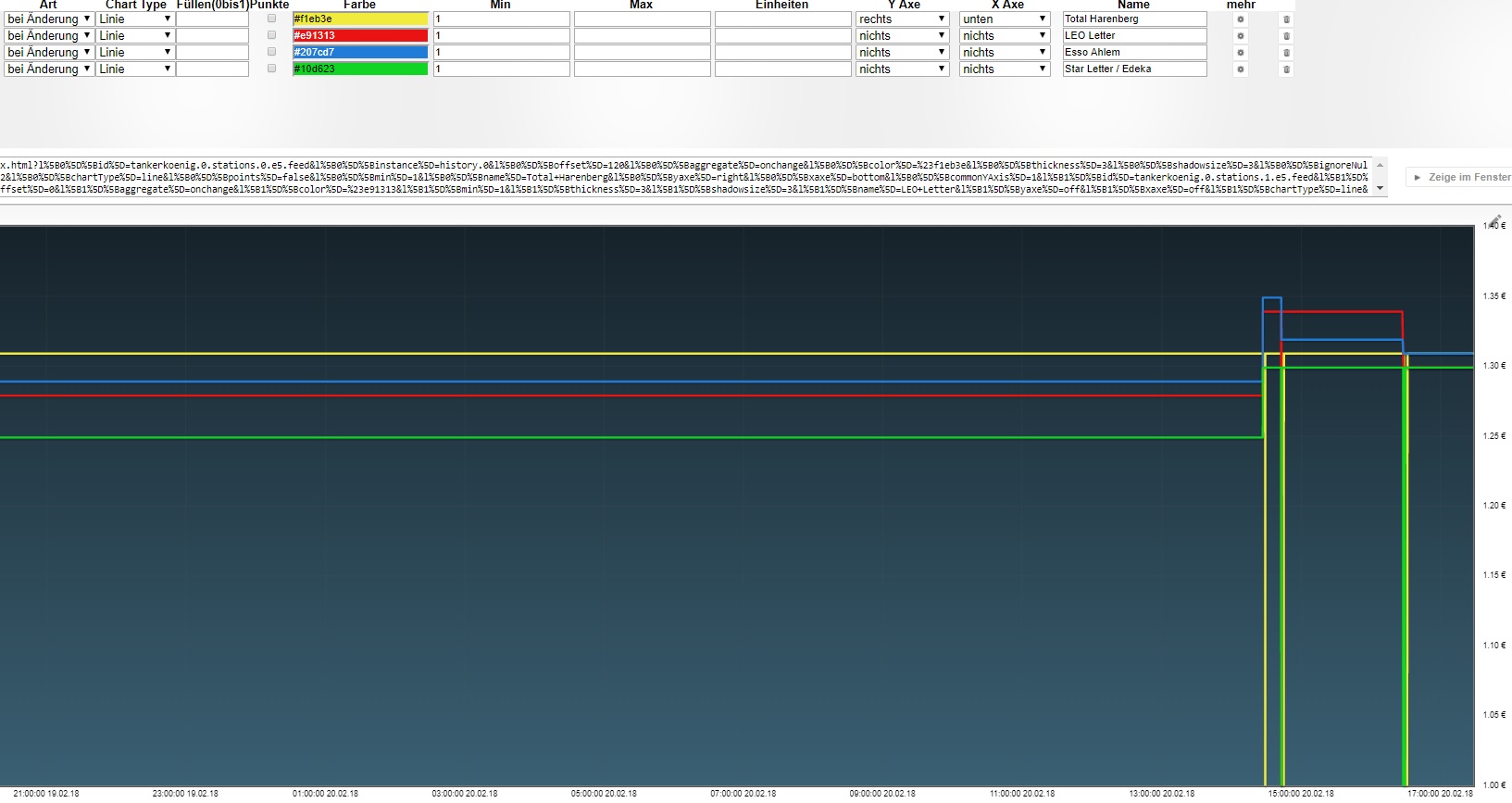This screenshot has height=803, width=1512.
Task: Open more settings for Total Harenberg
Action: click(x=1241, y=19)
